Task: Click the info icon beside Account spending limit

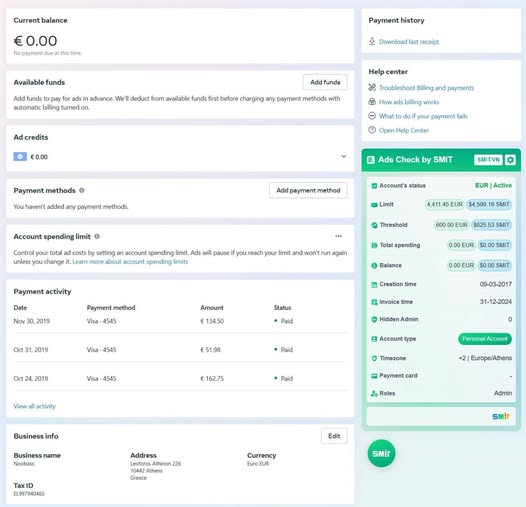Action: click(97, 236)
